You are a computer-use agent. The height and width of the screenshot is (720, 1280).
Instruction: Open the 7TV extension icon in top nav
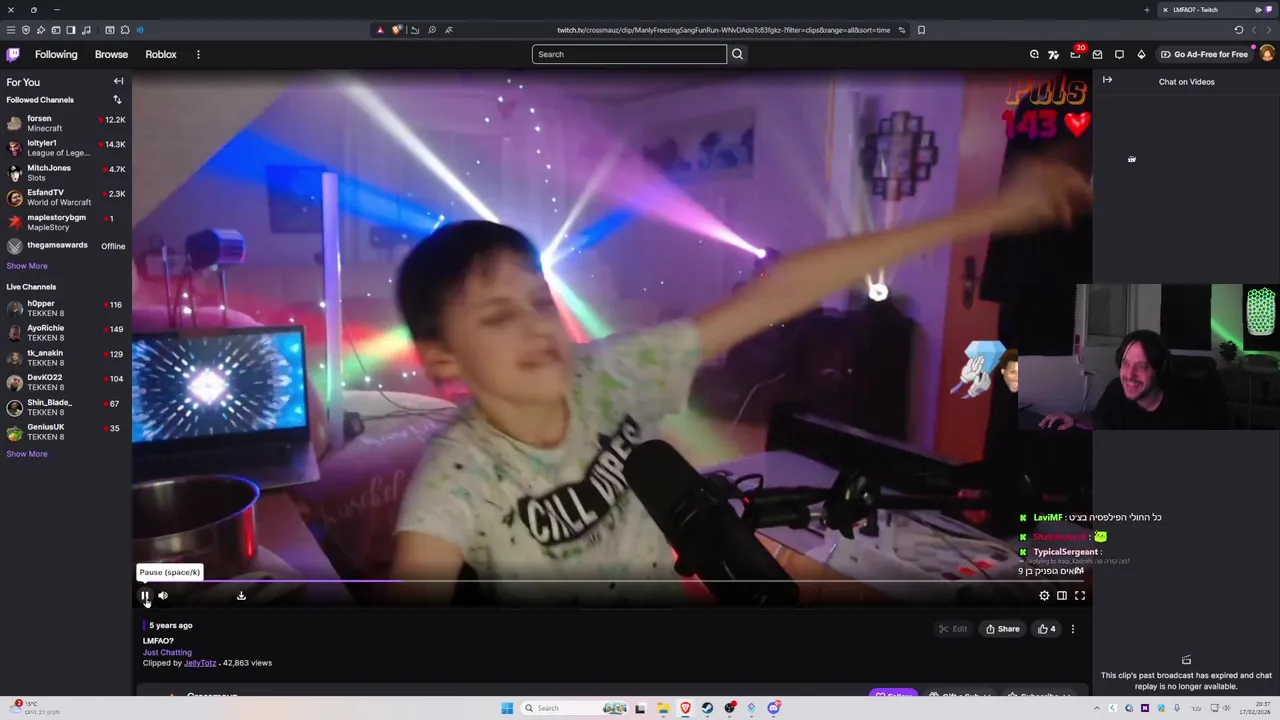1053,54
